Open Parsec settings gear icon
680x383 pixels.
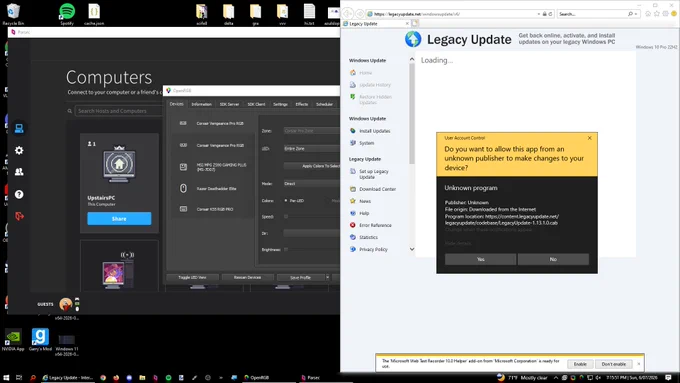(19, 150)
